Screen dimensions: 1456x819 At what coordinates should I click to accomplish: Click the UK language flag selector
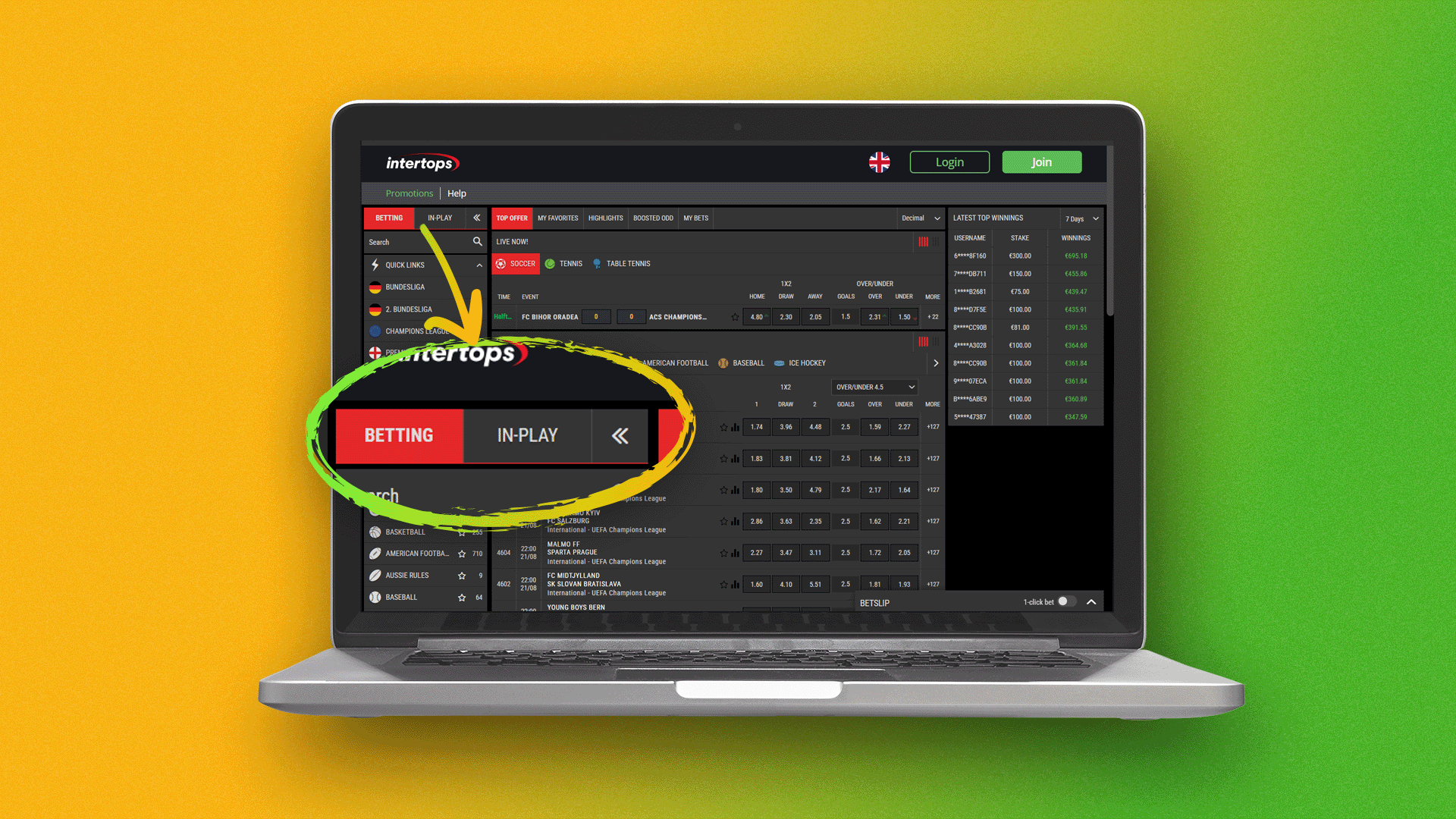pos(880,162)
